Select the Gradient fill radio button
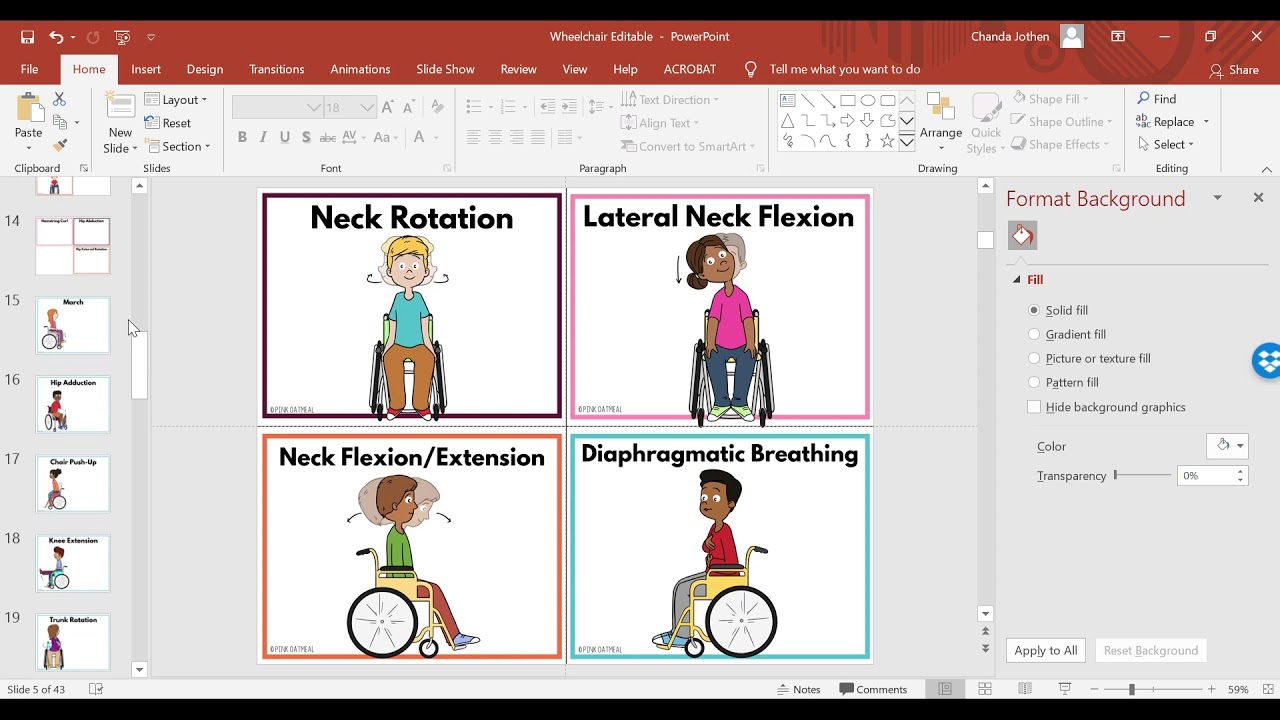The height and width of the screenshot is (720, 1280). click(x=1034, y=335)
